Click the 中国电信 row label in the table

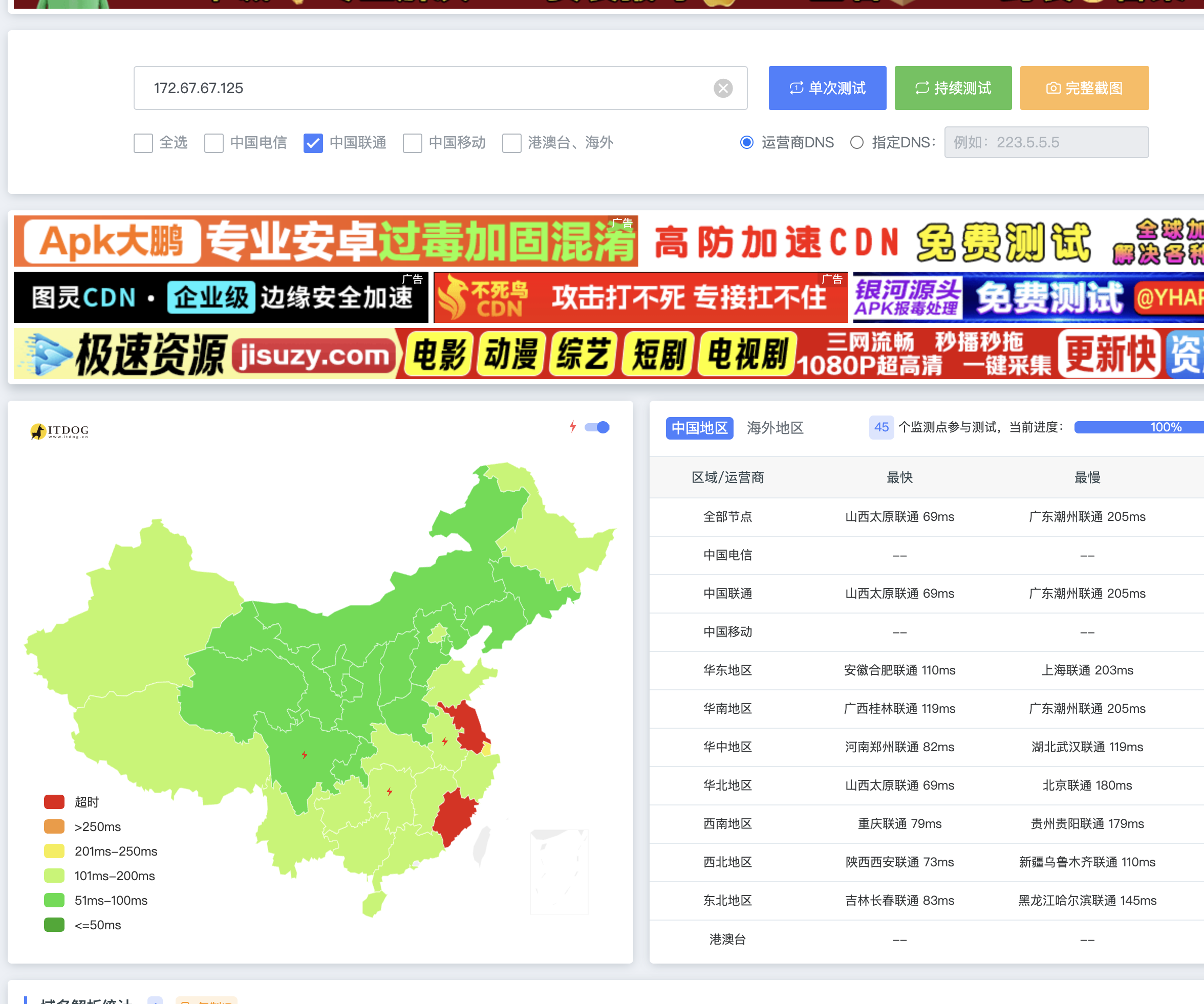coord(727,555)
